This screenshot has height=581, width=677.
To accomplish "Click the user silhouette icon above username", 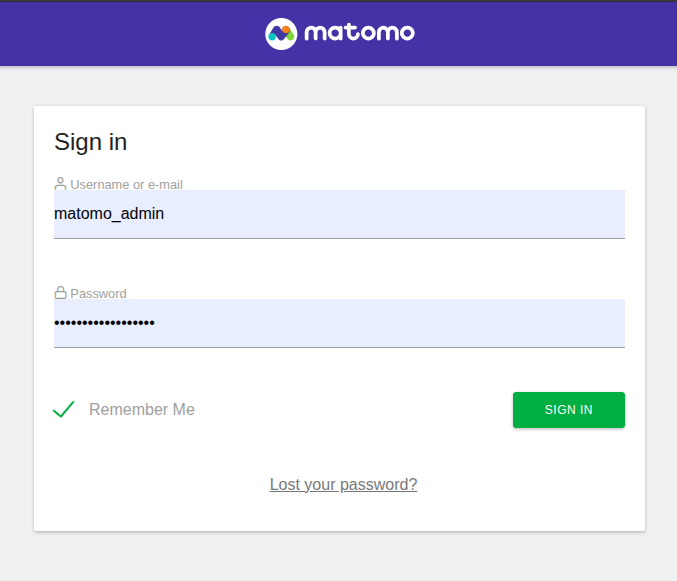I will click(x=60, y=184).
